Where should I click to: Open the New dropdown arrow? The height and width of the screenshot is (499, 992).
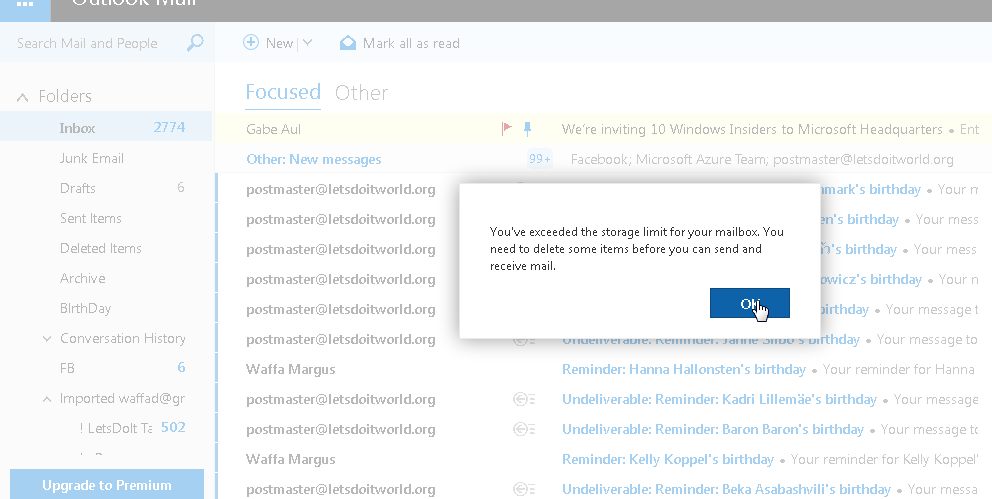coord(307,43)
